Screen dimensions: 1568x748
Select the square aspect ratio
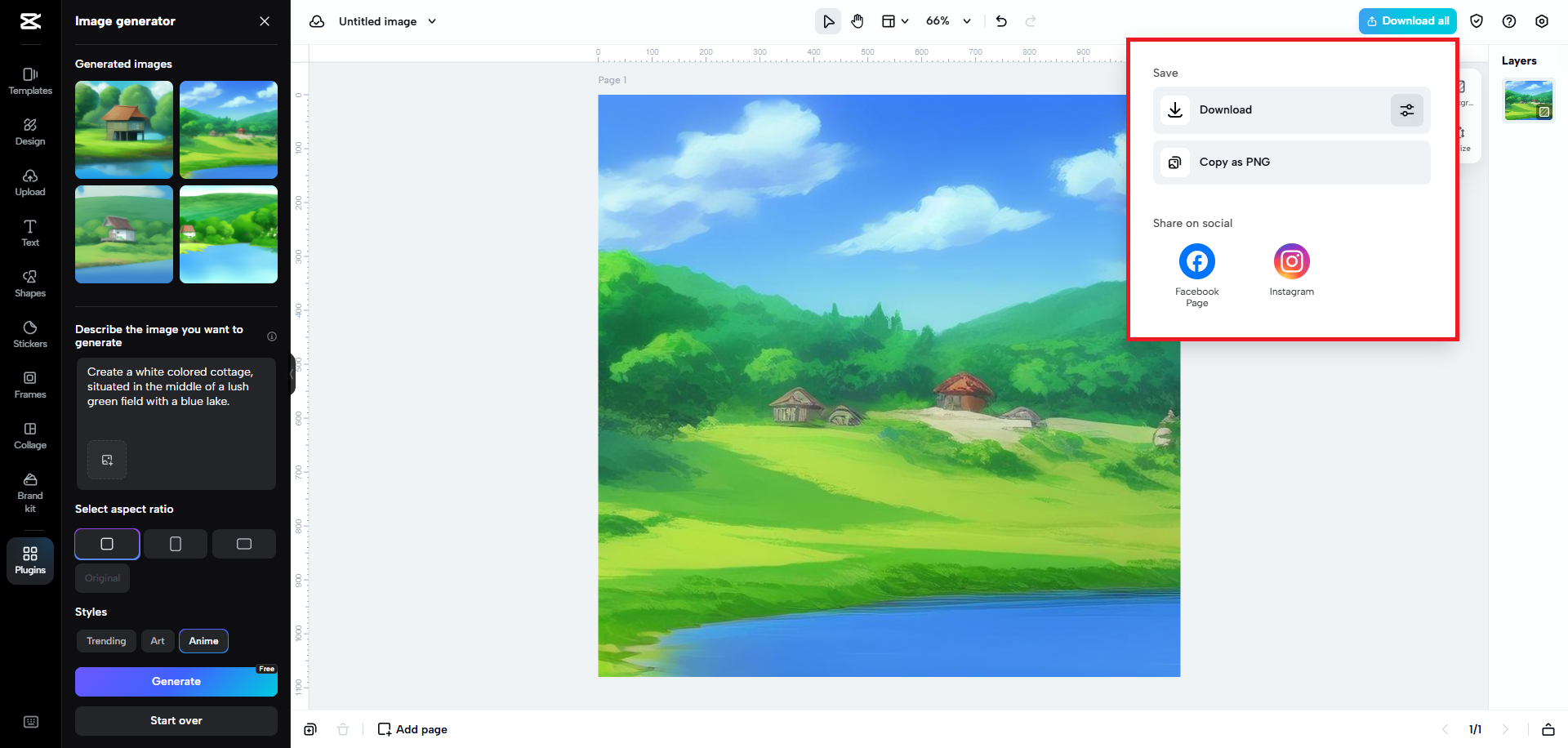[x=107, y=544]
